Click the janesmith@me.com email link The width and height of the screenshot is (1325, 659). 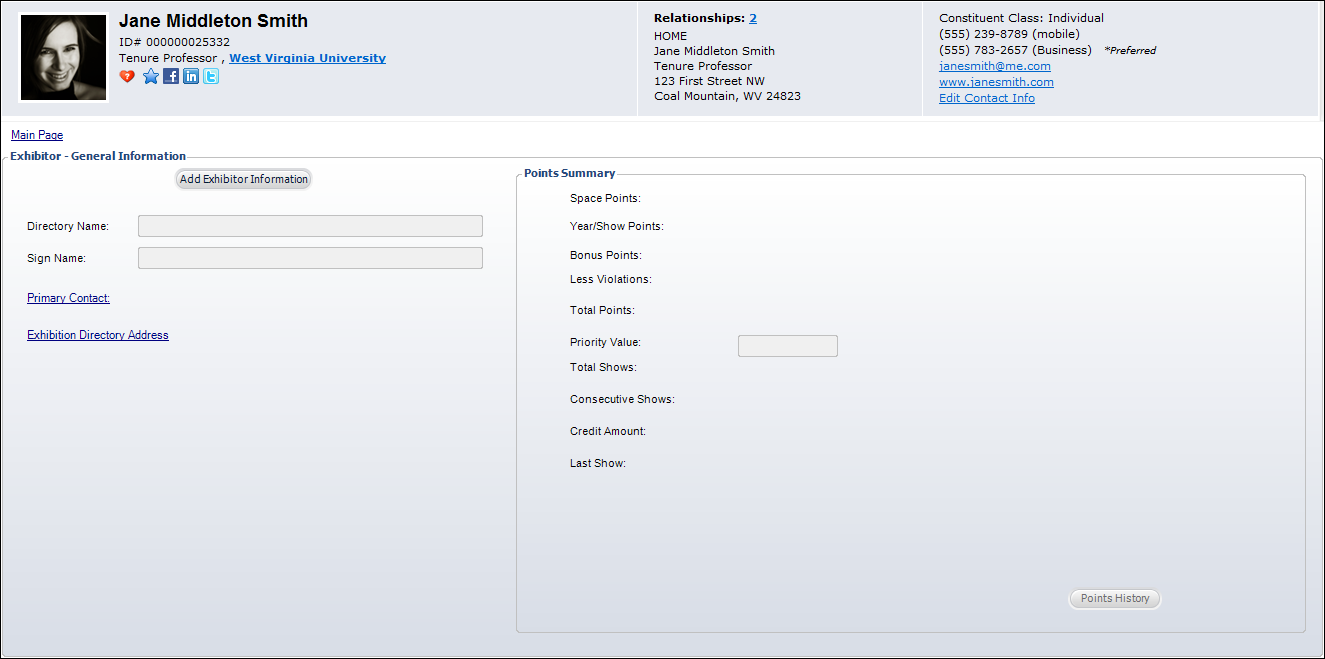pos(995,66)
